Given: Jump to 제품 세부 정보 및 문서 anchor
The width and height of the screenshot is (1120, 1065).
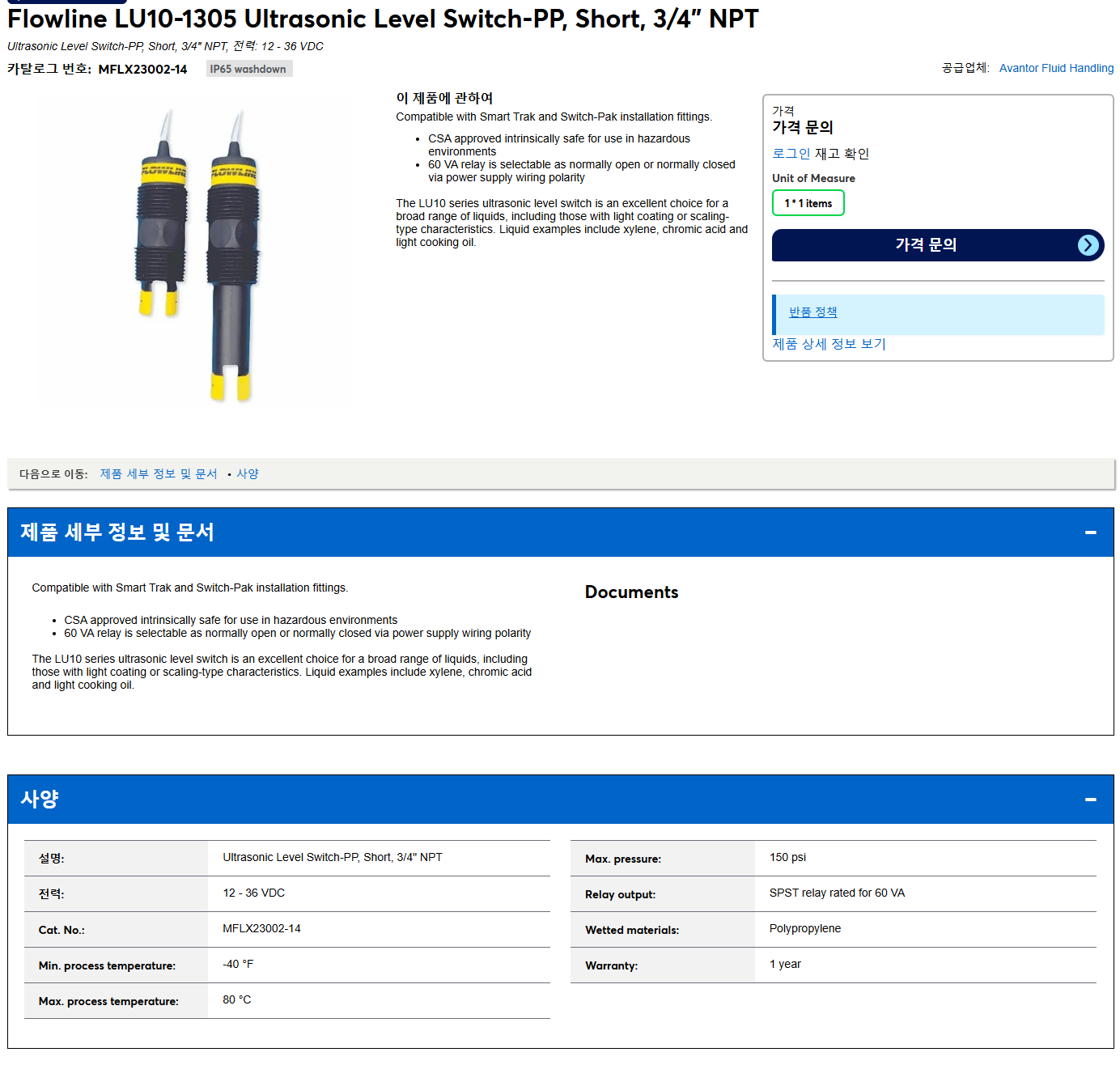Looking at the screenshot, I should point(159,474).
